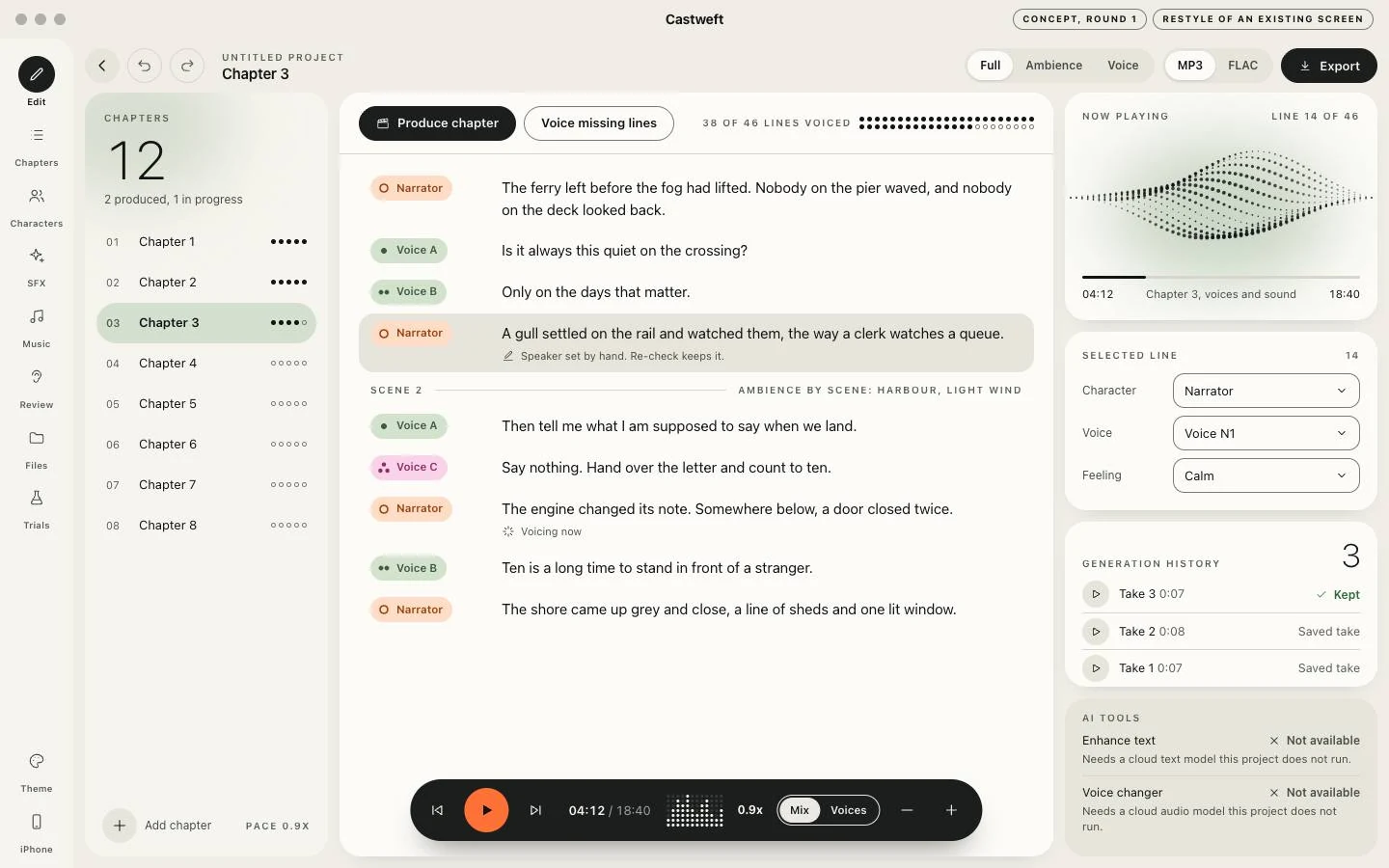The image size is (1389, 868).
Task: Toggle player output to Voices
Action: [849, 810]
